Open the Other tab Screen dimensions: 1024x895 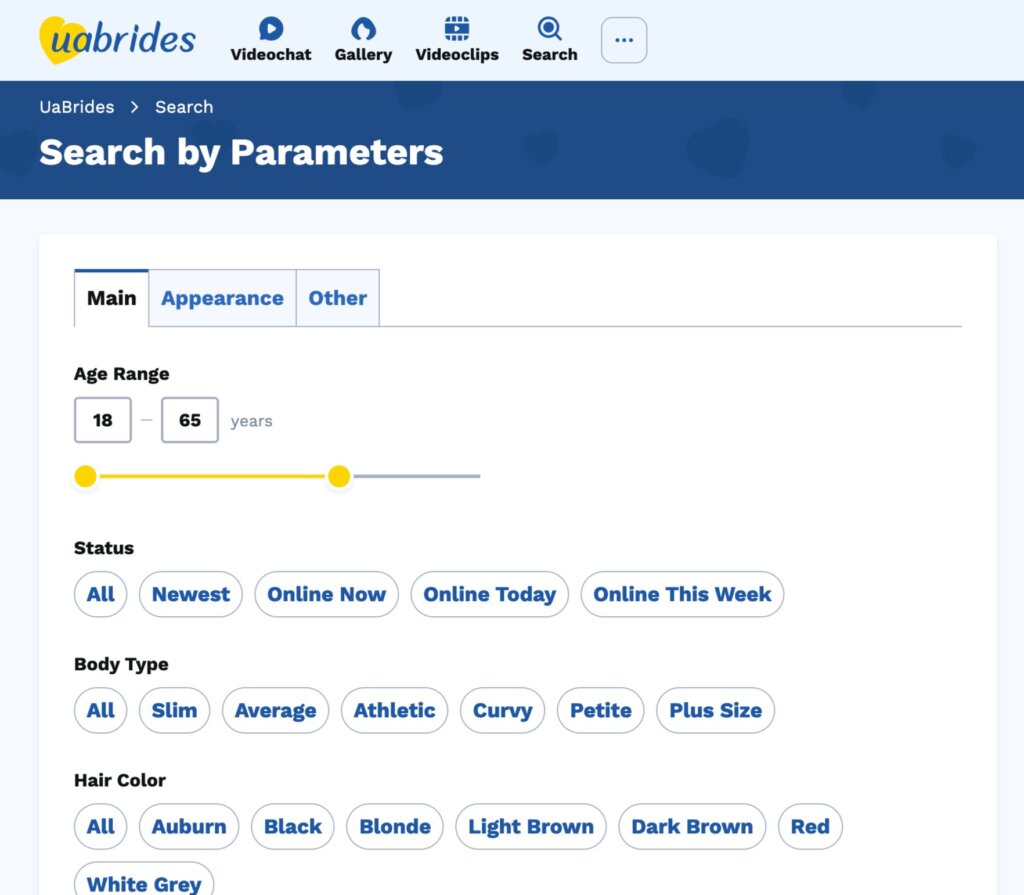337,297
